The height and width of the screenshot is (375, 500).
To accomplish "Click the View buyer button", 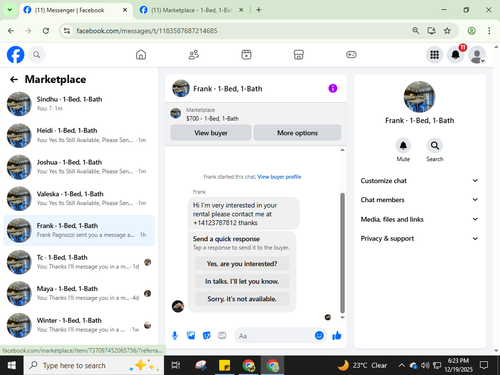I will point(211,133).
